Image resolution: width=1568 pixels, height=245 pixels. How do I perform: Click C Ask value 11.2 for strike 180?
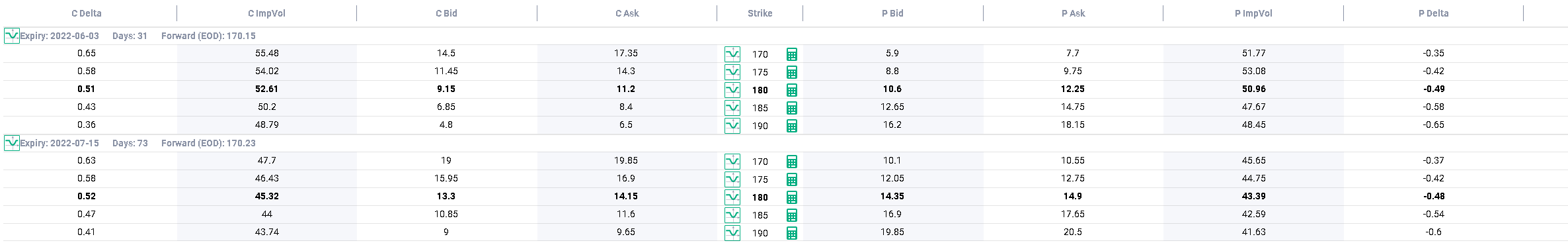(627, 89)
